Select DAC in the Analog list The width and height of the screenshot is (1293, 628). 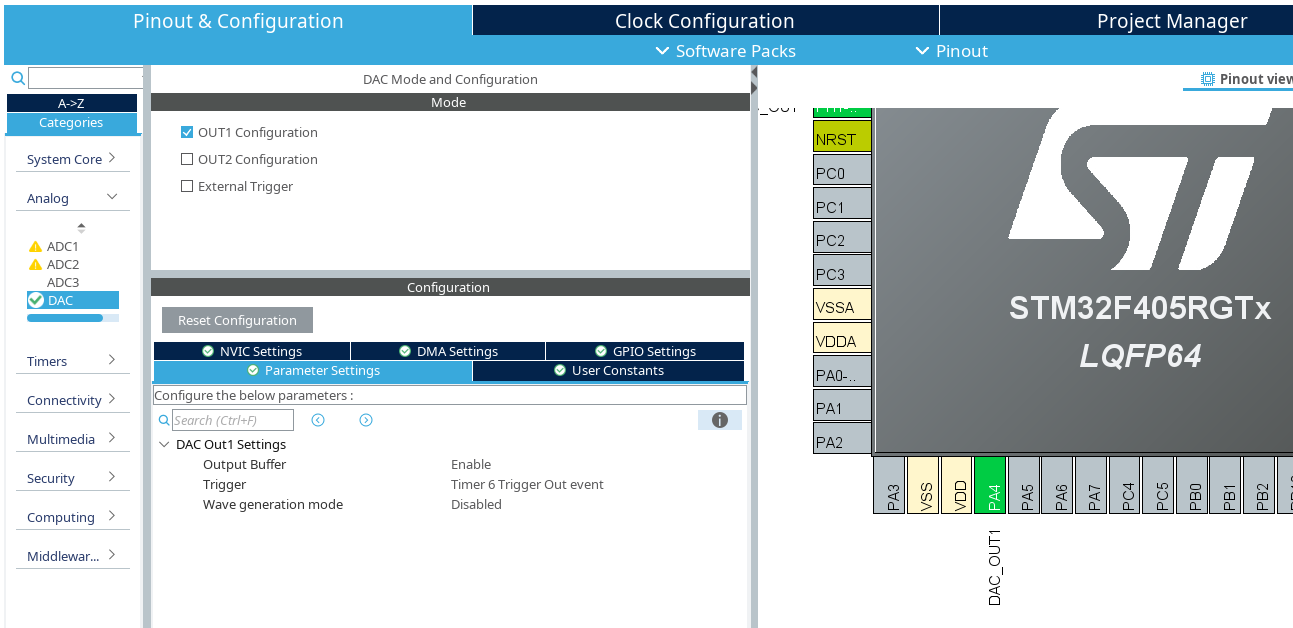point(73,300)
